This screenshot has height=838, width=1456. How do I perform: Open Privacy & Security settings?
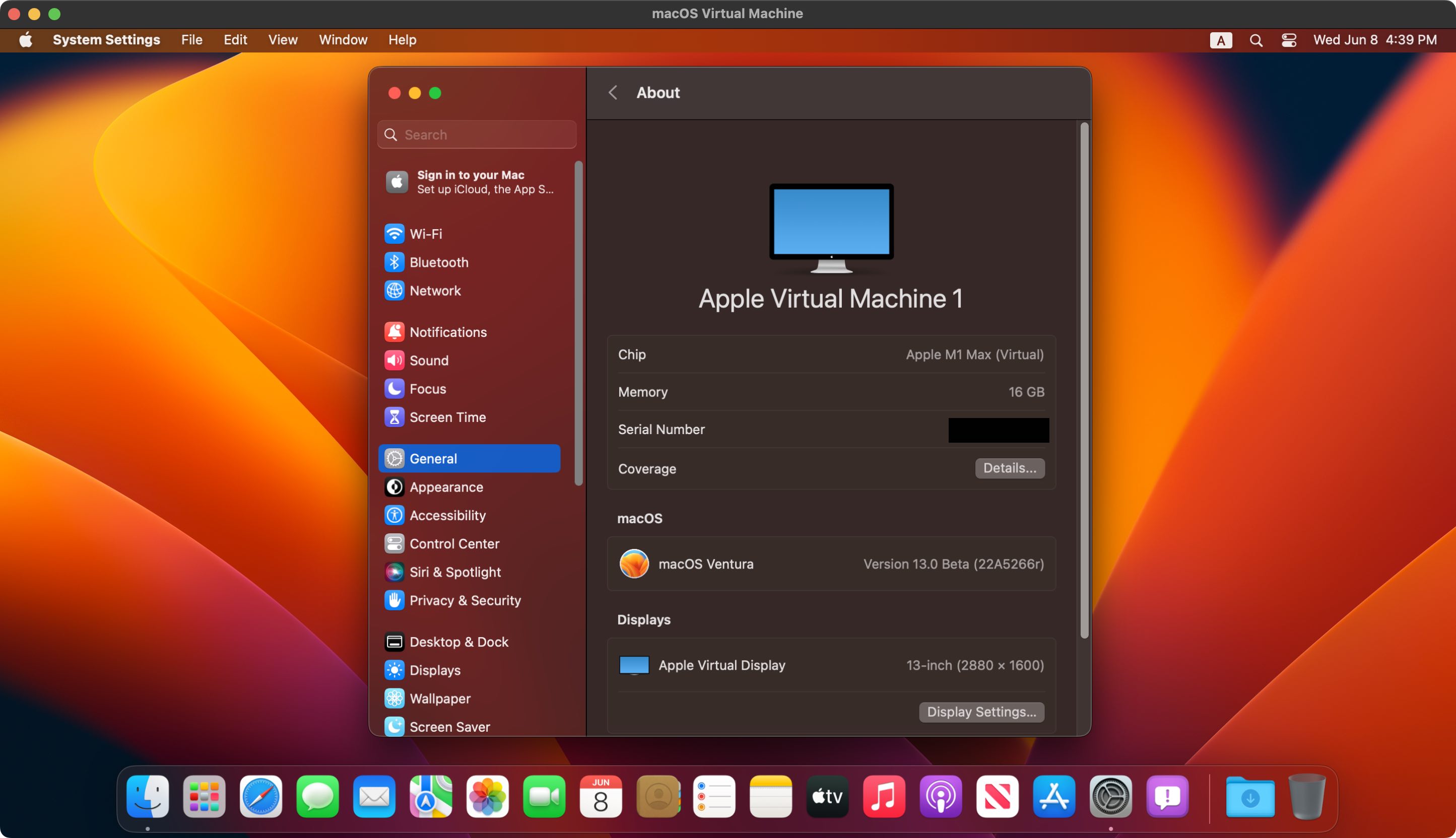coord(469,600)
